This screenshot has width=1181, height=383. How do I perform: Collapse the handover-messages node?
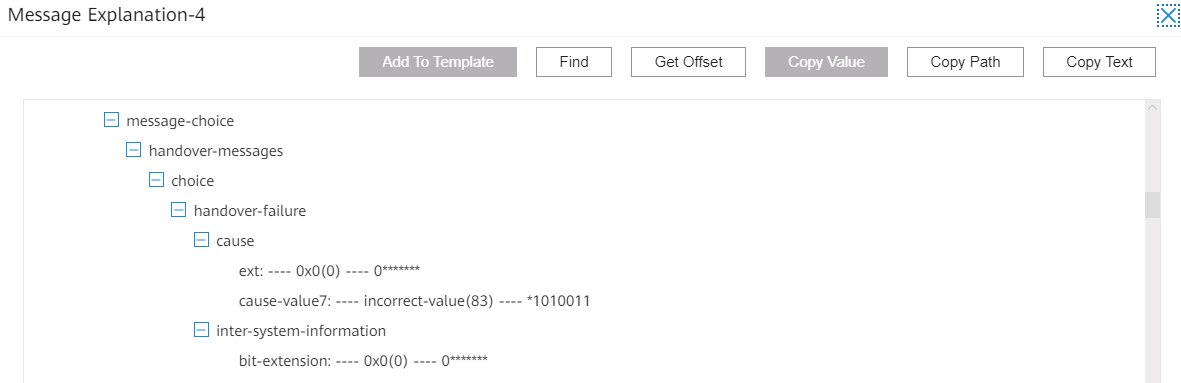point(133,150)
